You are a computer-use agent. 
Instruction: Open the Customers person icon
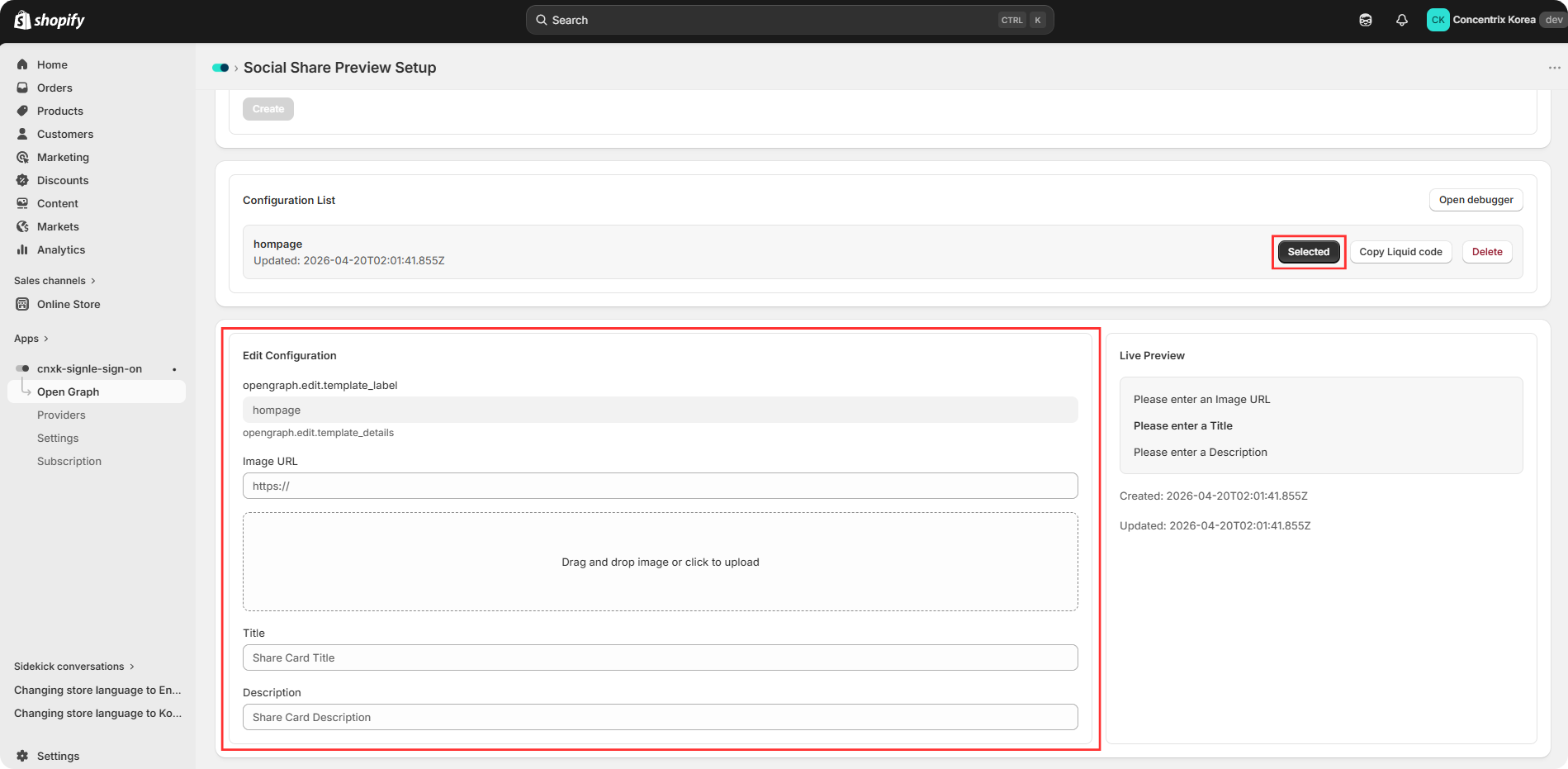pyautogui.click(x=22, y=134)
